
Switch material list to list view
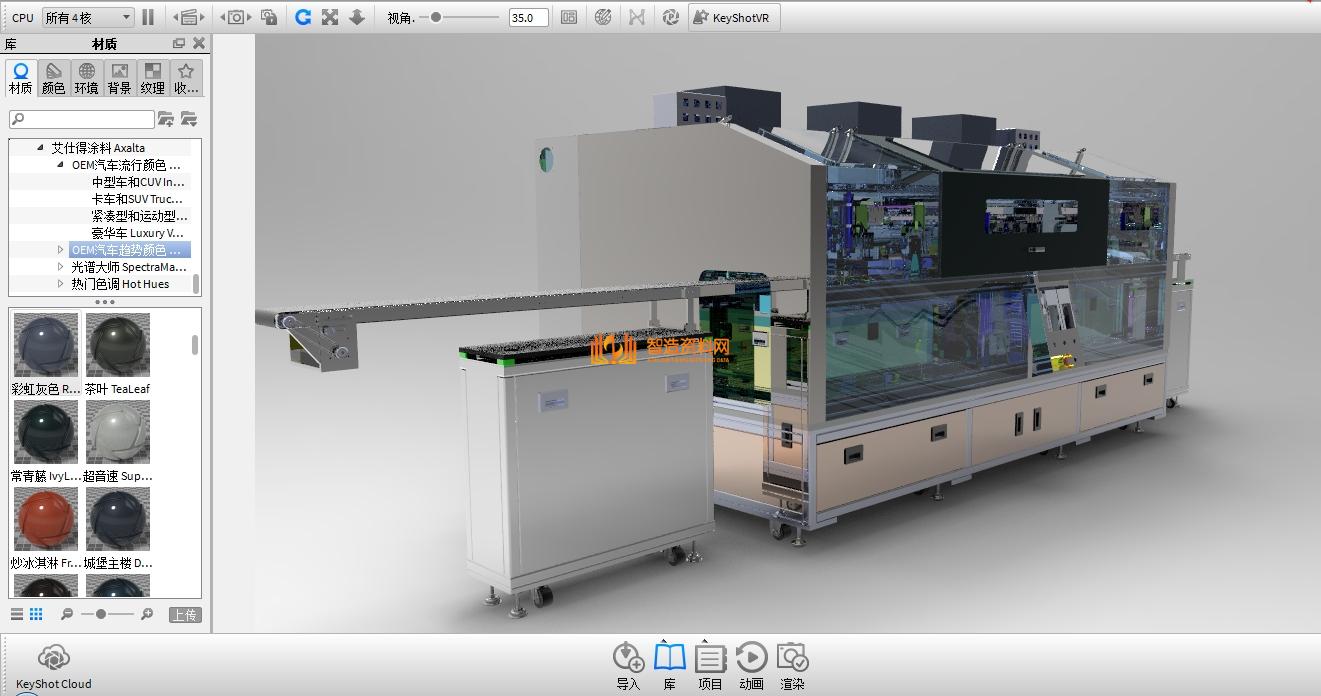[17, 614]
